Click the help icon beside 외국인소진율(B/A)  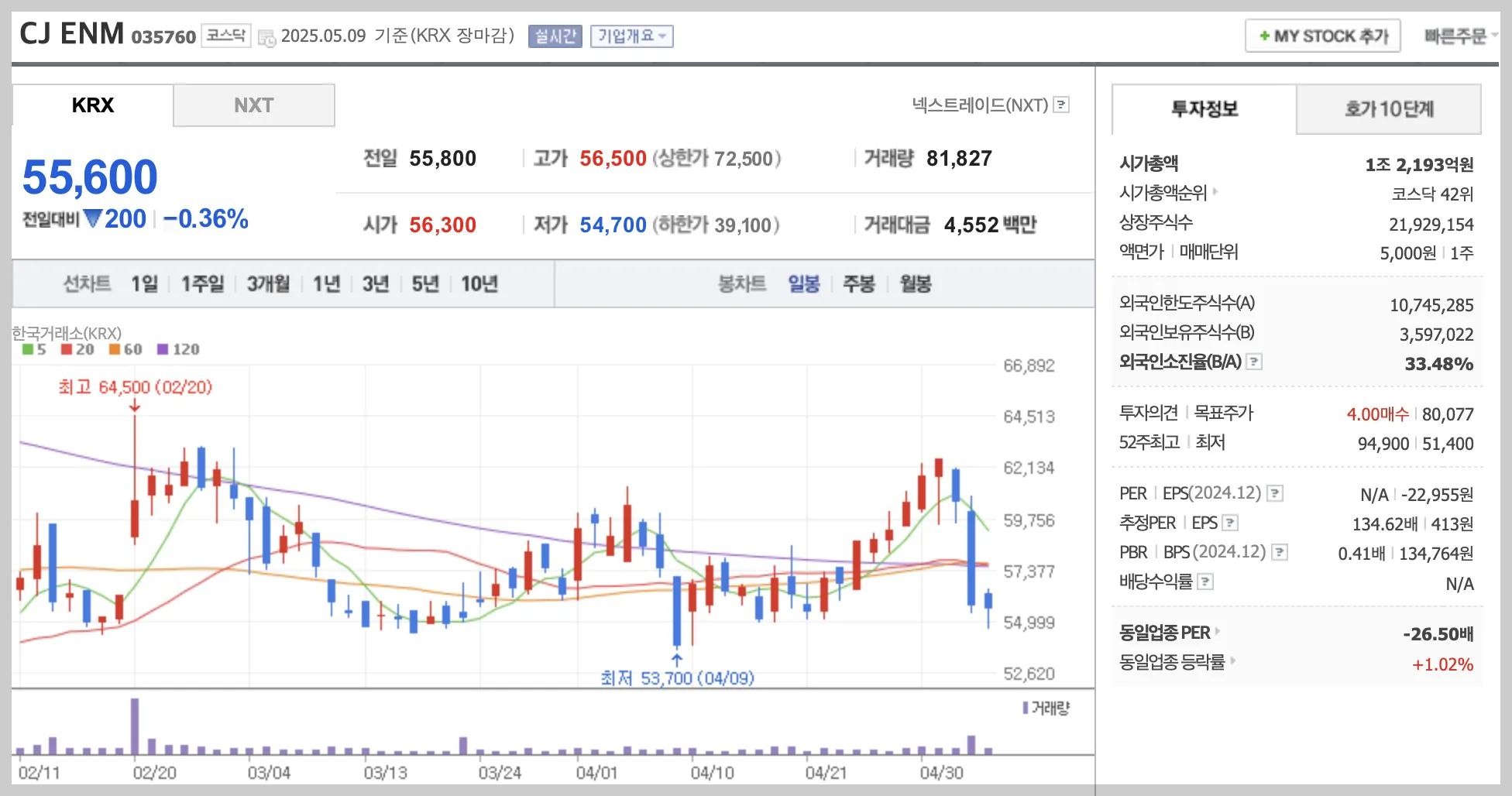point(1254,362)
